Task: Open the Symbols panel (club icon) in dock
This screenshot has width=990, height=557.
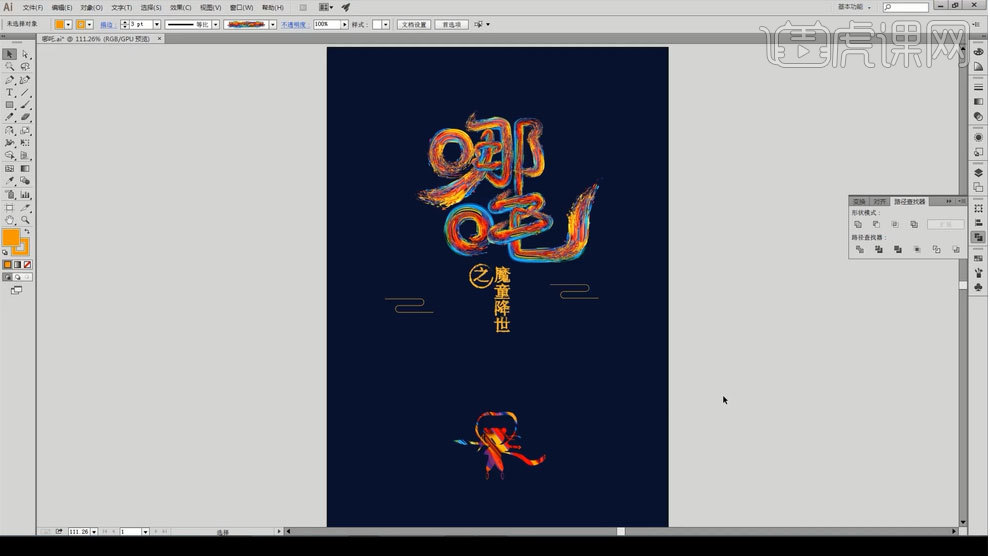Action: 978,288
